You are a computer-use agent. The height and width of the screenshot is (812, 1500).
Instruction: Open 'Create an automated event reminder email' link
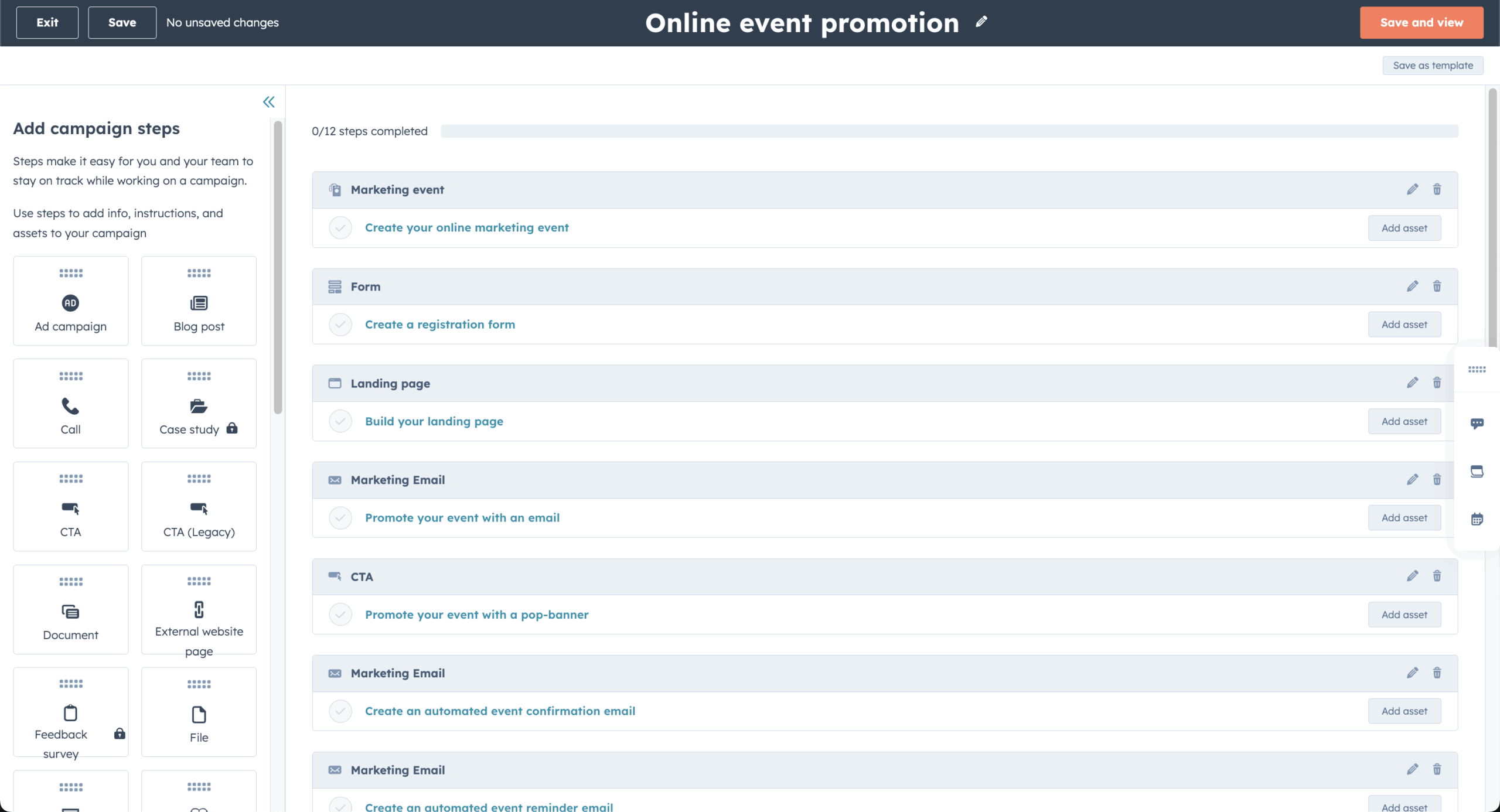[x=489, y=807]
